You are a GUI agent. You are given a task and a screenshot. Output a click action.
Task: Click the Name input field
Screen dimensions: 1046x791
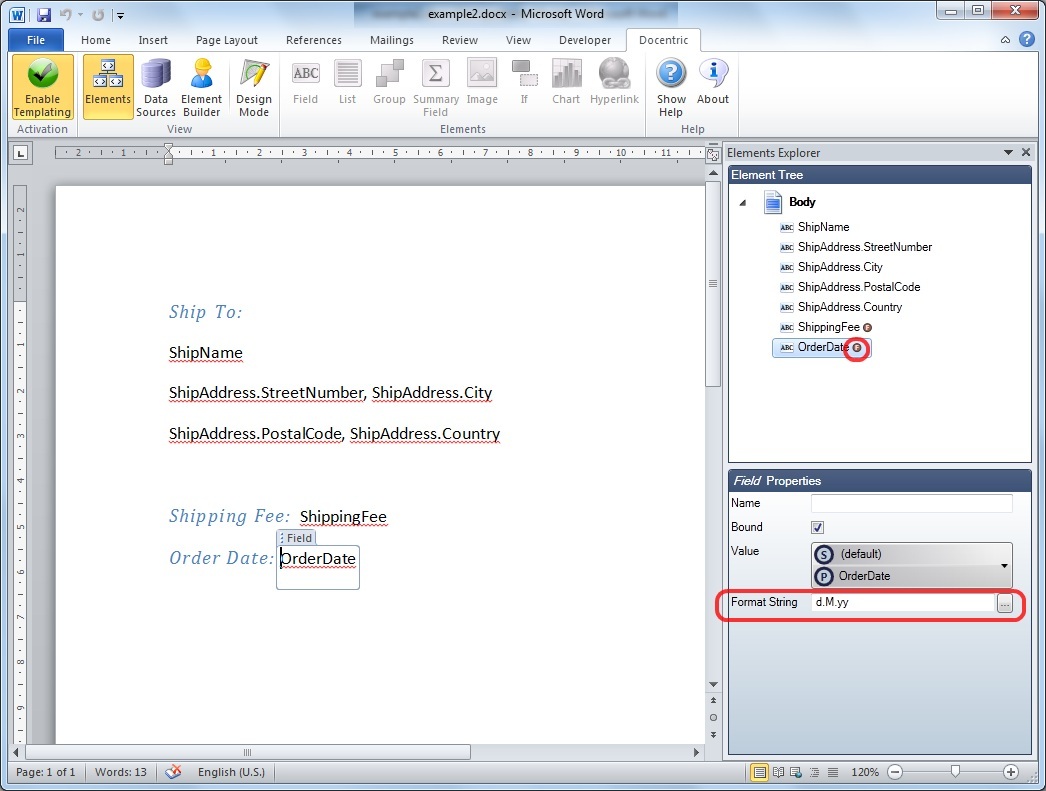911,504
